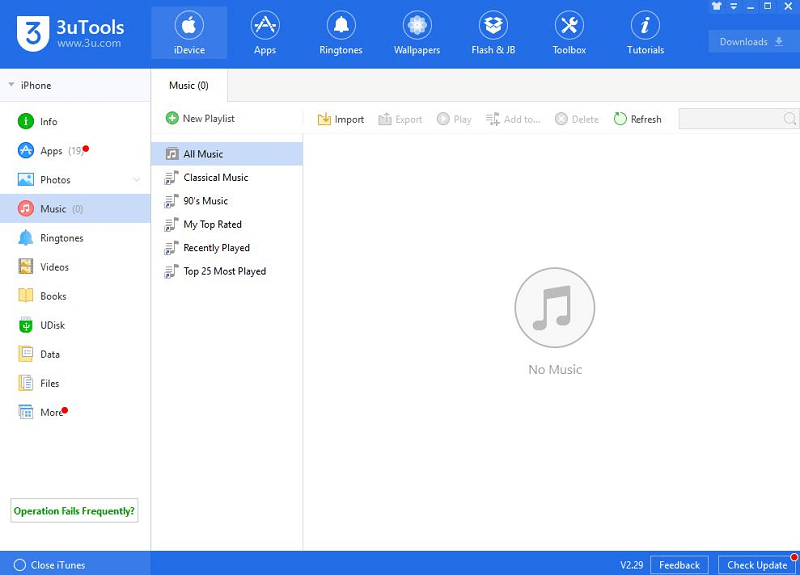Click the Apps store icon in header
The image size is (800, 575).
tap(265, 32)
